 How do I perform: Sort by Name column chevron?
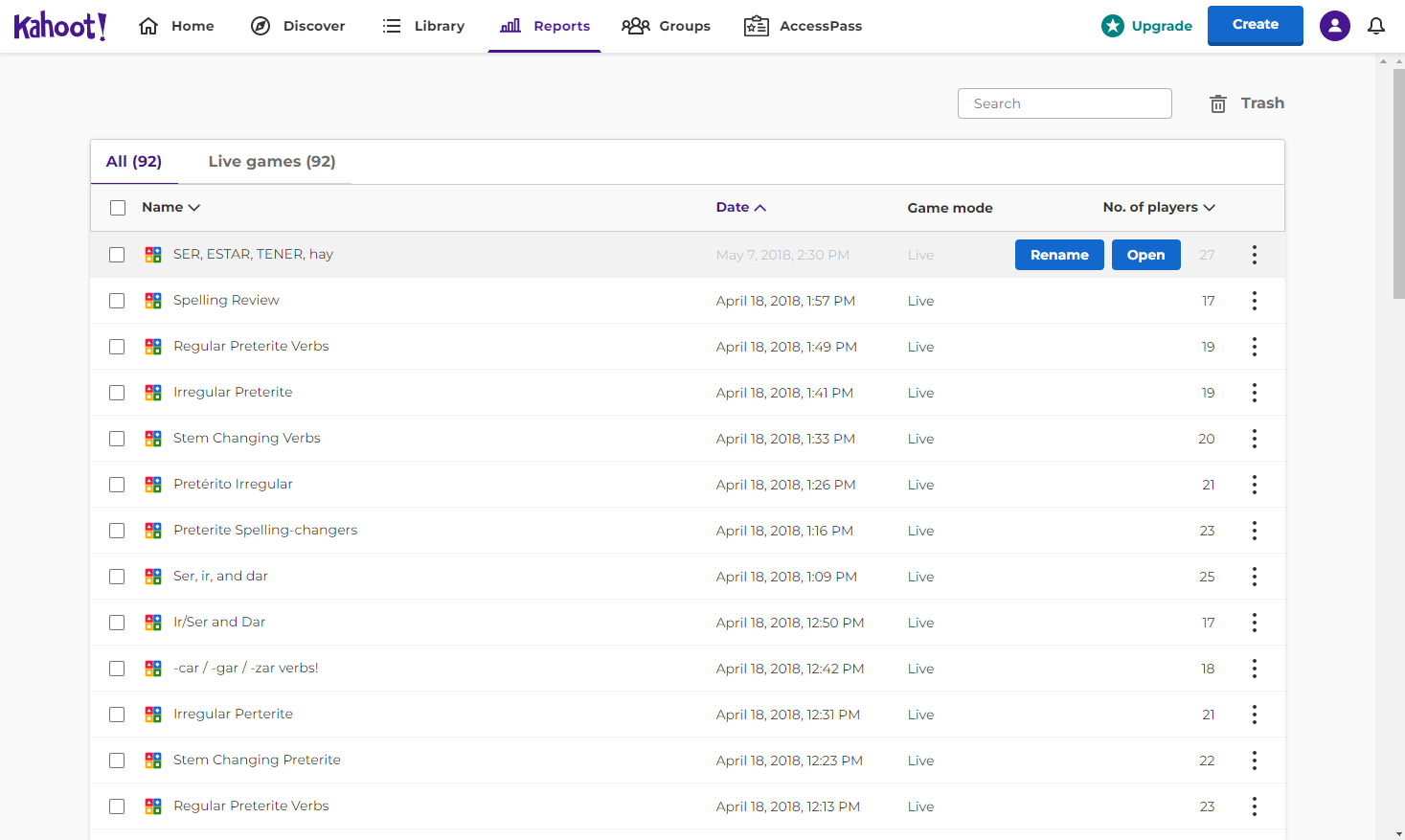coord(193,208)
